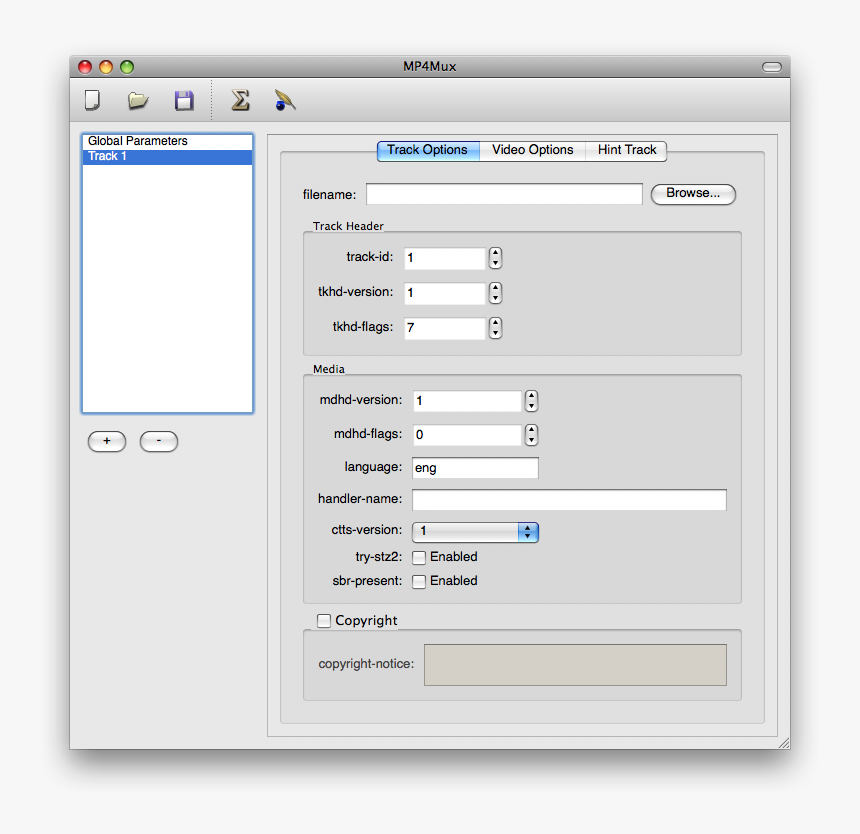Zoom the MP4Mux window with the green button

coord(127,67)
